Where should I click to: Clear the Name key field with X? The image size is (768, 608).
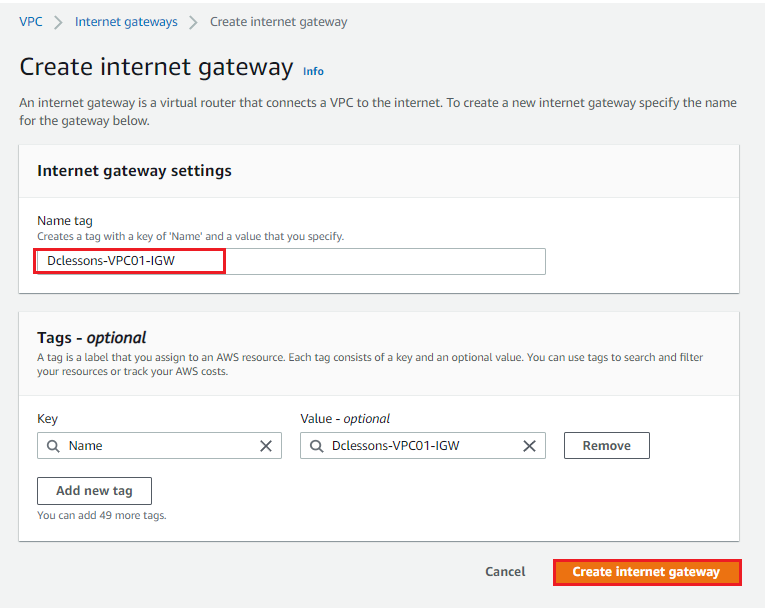pos(266,446)
